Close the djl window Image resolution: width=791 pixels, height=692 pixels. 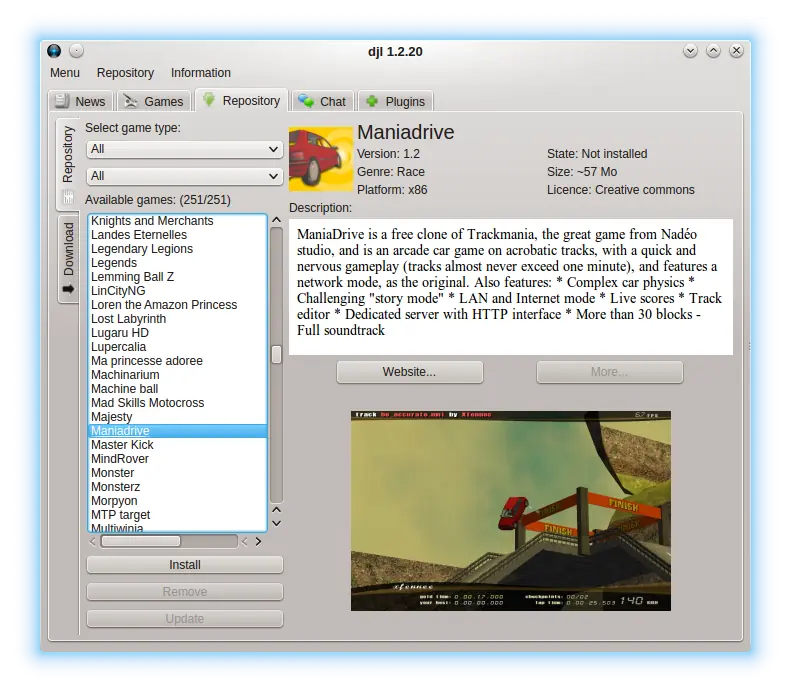[737, 51]
